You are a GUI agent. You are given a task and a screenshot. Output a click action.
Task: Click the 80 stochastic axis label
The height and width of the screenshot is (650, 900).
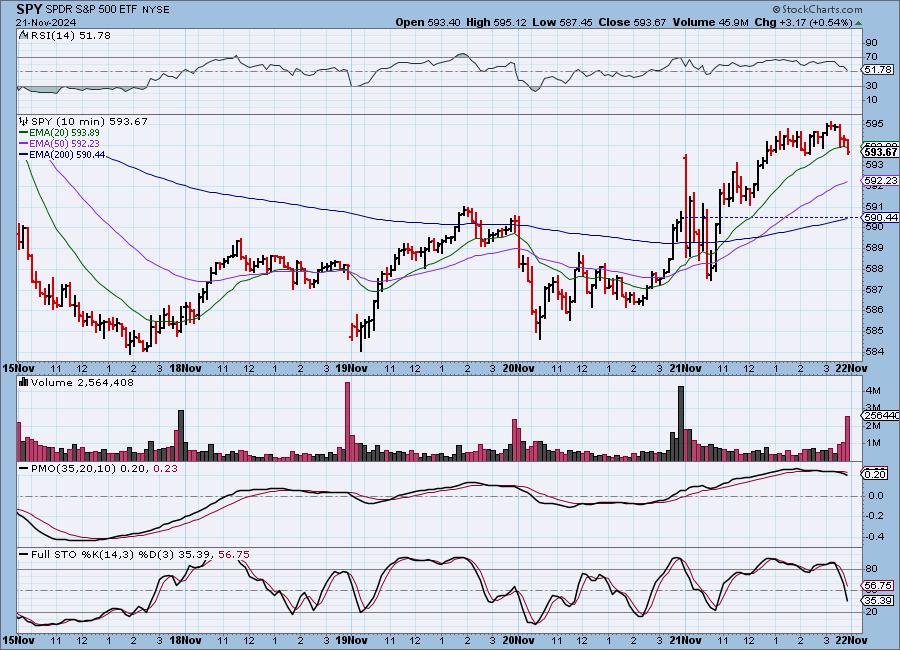click(x=871, y=569)
